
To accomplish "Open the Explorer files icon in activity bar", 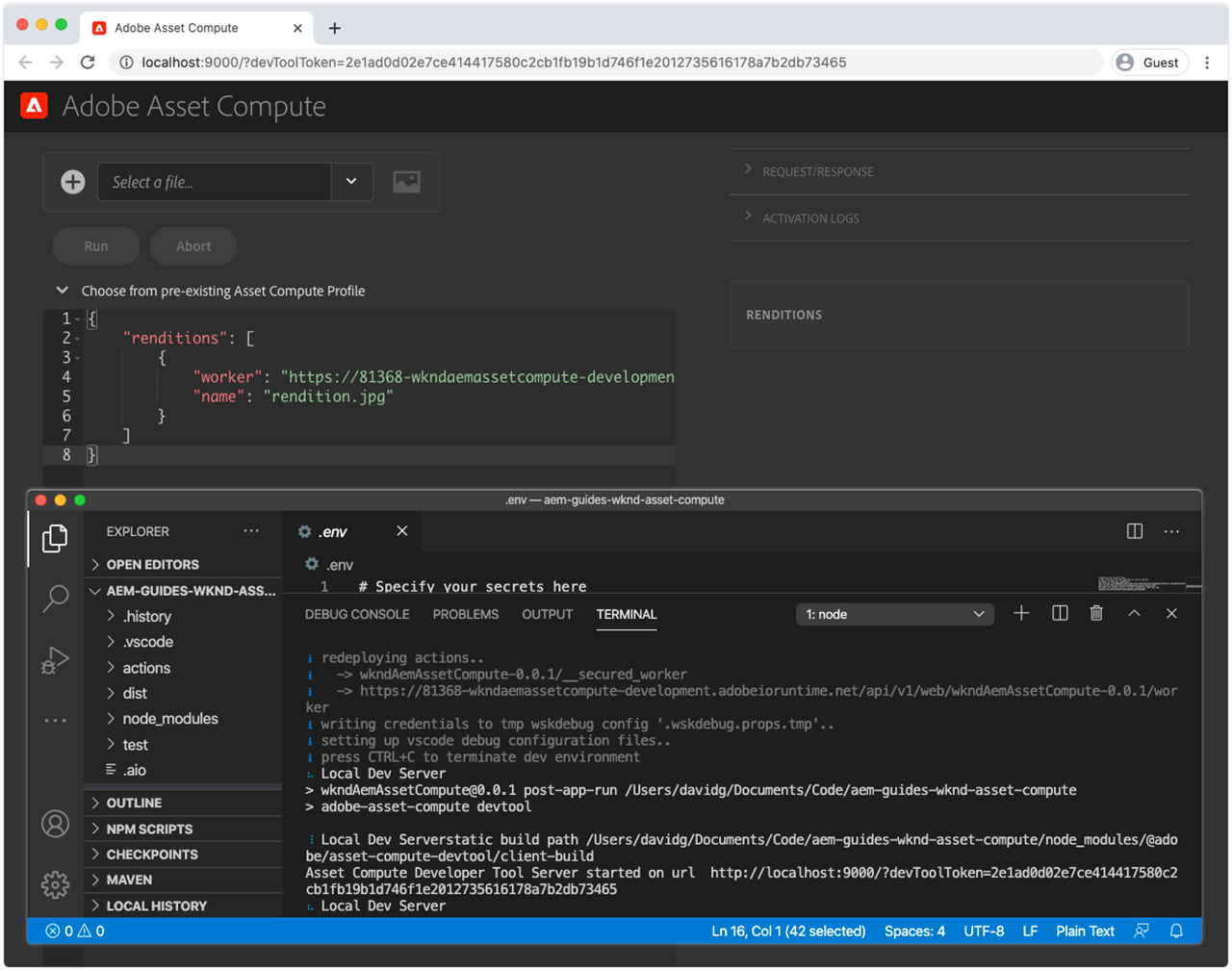I will pos(55,539).
